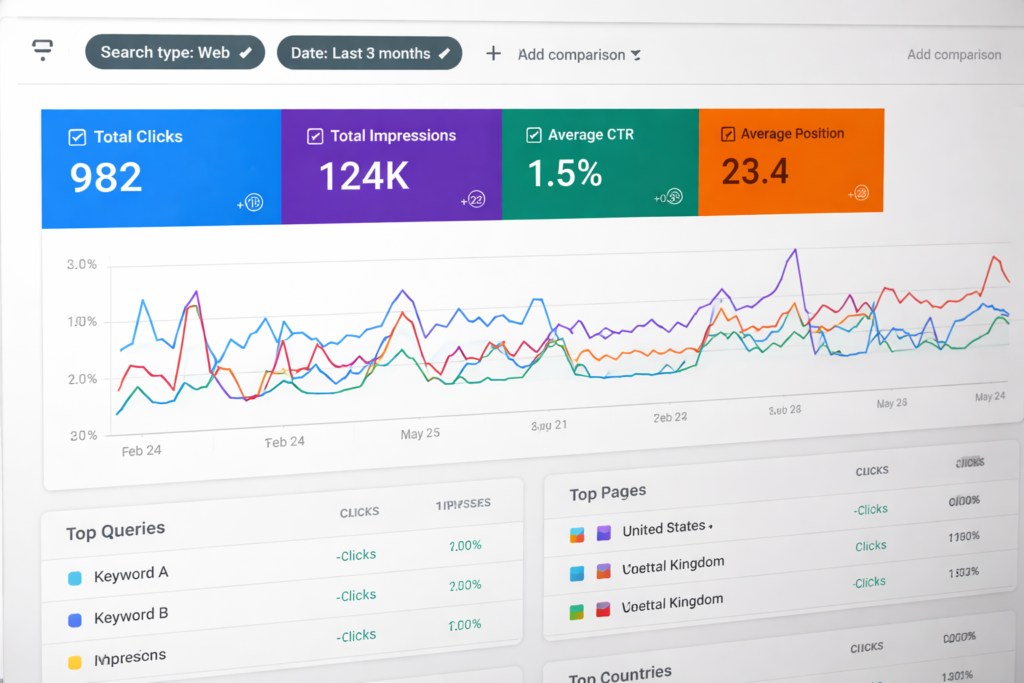Image resolution: width=1024 pixels, height=683 pixels.
Task: Click Add comparison link at far right
Action: click(953, 55)
